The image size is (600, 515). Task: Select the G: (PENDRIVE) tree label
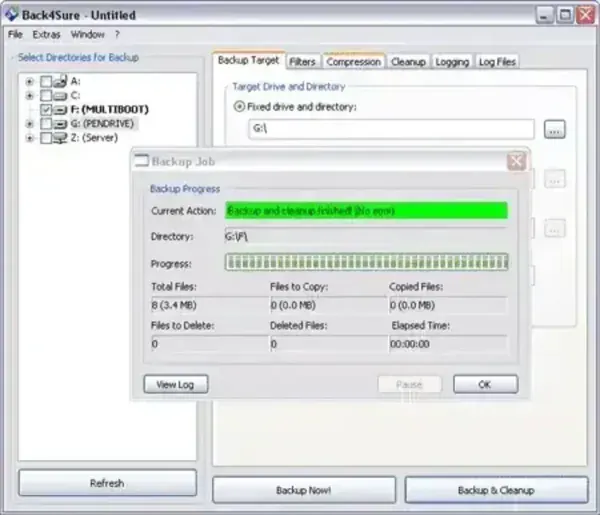click(102, 124)
